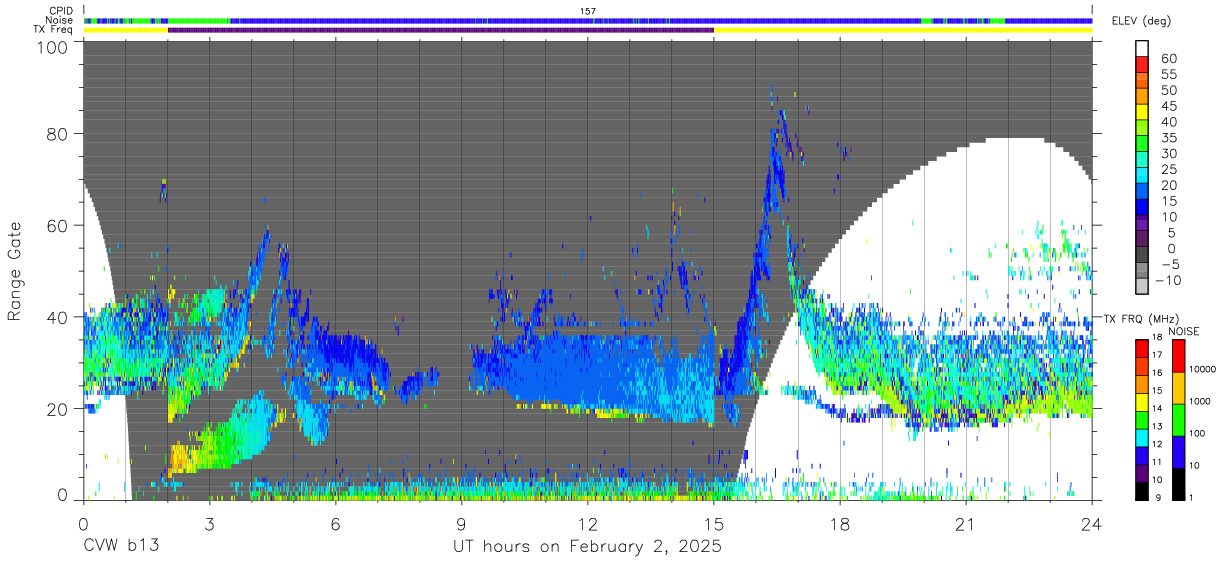Click the ELEV colorbar label "55"
1228x567 pixels.
1168,75
